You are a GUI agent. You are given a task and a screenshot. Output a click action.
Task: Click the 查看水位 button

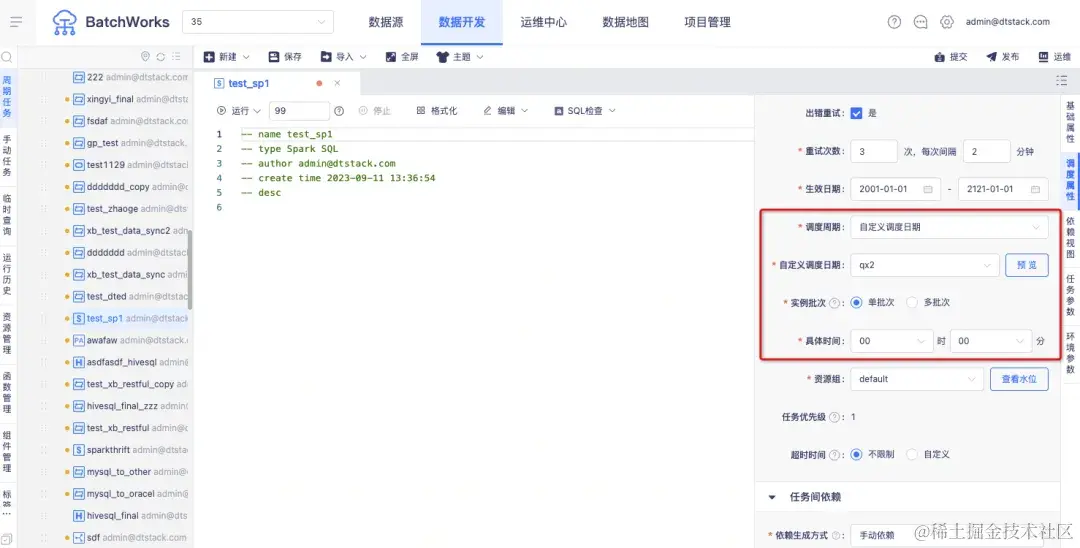pyautogui.click(x=1019, y=379)
